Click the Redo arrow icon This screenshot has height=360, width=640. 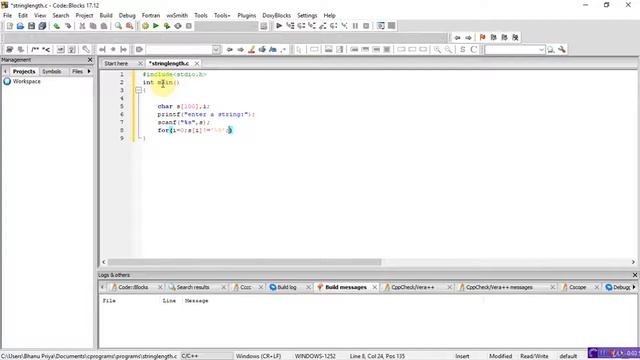(x=68, y=26)
